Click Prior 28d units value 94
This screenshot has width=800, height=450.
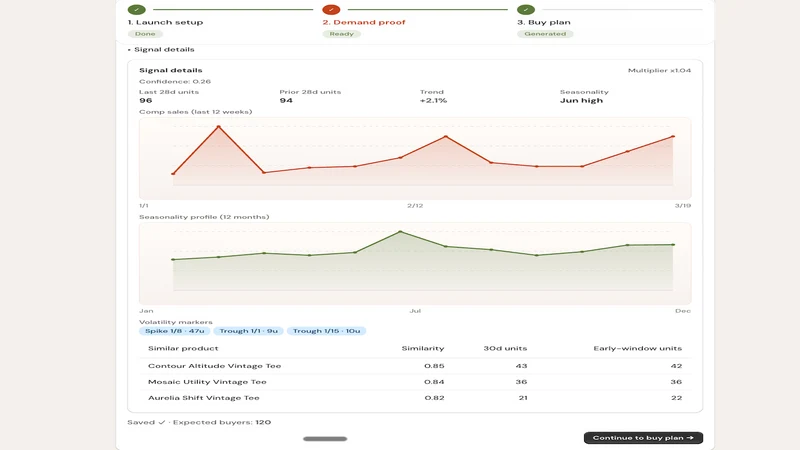click(x=286, y=101)
